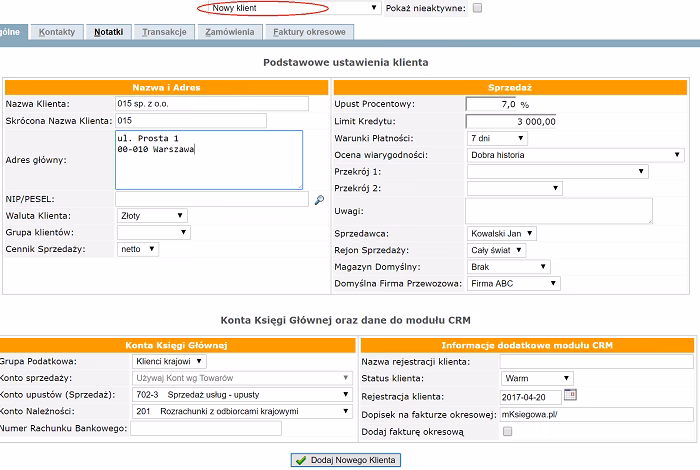Select the partially visible Ogólne tab
700x470 pixels.
coord(12,32)
